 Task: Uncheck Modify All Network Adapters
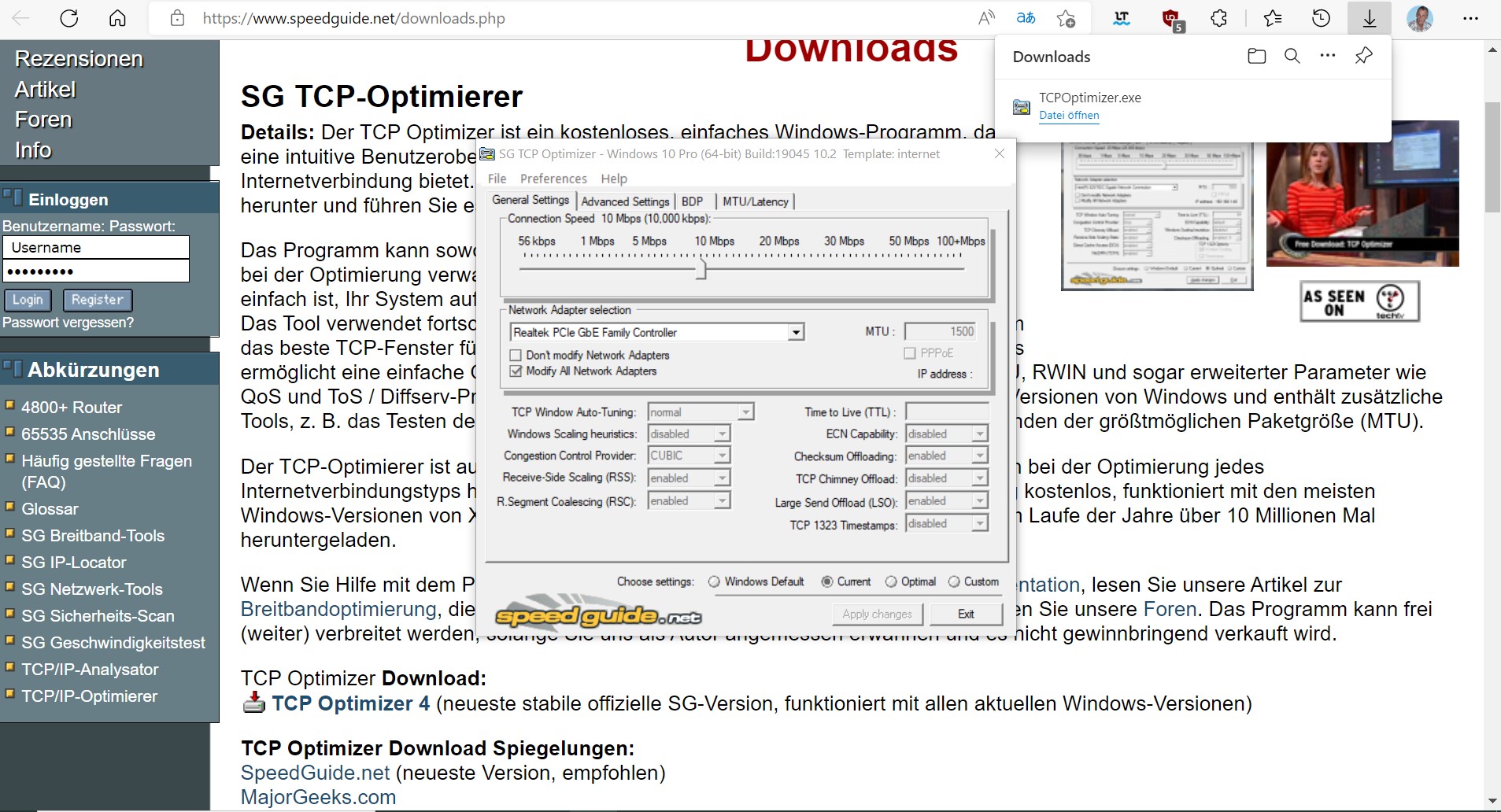tap(516, 371)
